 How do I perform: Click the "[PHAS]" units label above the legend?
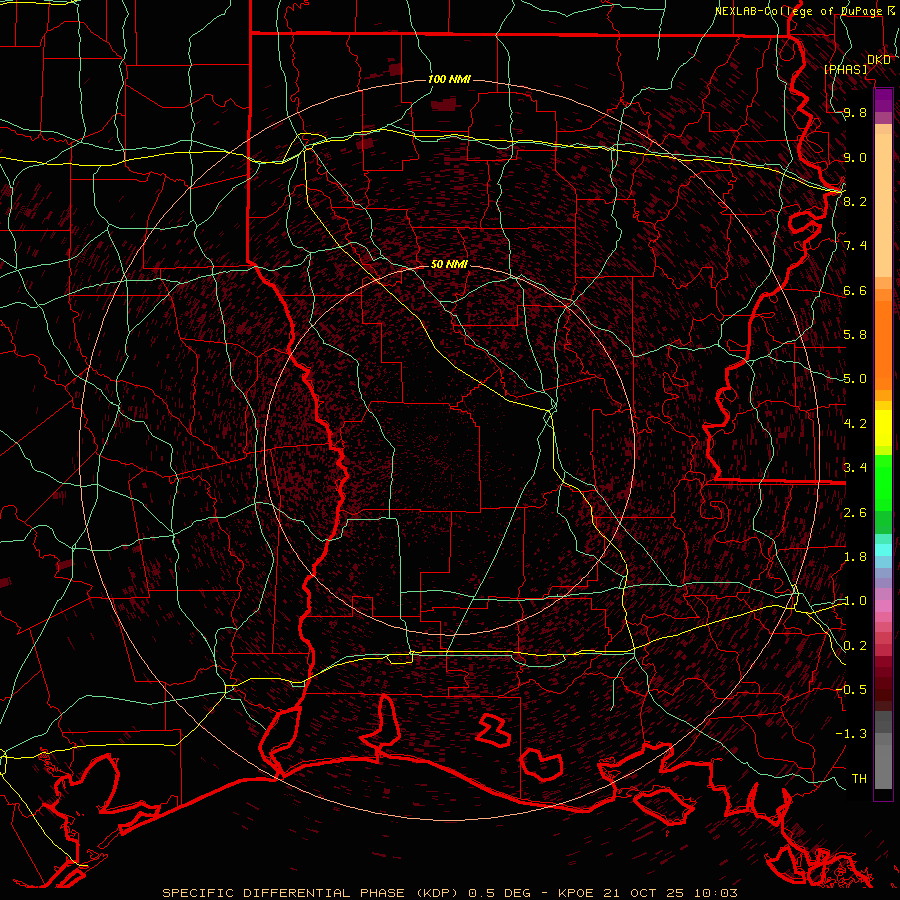click(x=845, y=69)
